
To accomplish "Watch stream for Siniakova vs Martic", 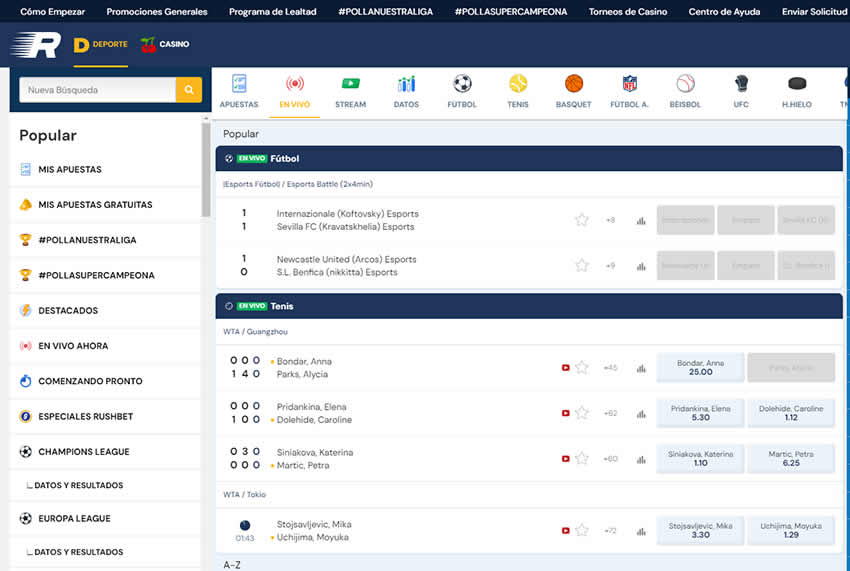I will (x=565, y=459).
